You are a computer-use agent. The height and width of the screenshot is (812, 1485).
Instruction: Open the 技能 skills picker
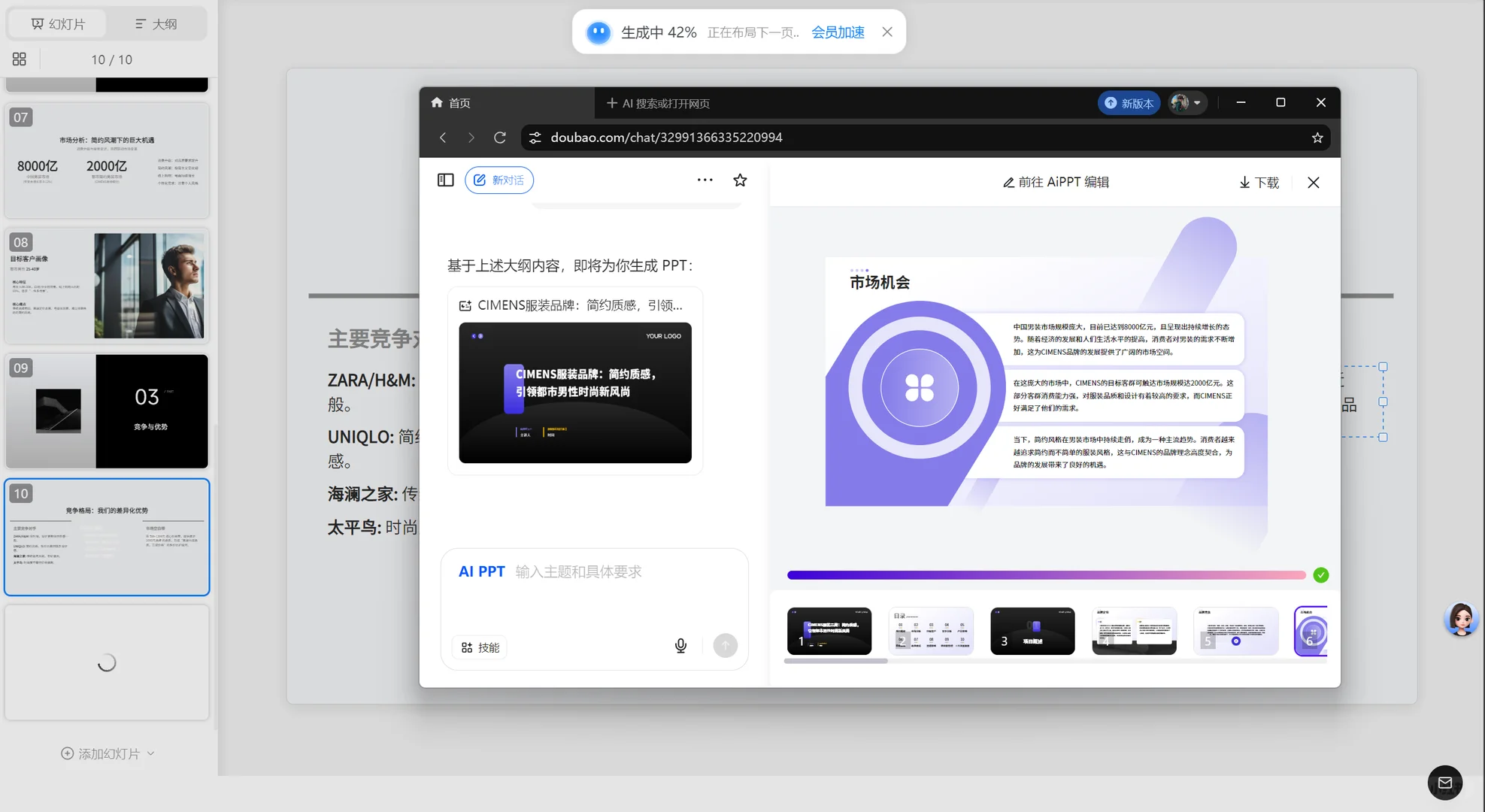pyautogui.click(x=479, y=647)
